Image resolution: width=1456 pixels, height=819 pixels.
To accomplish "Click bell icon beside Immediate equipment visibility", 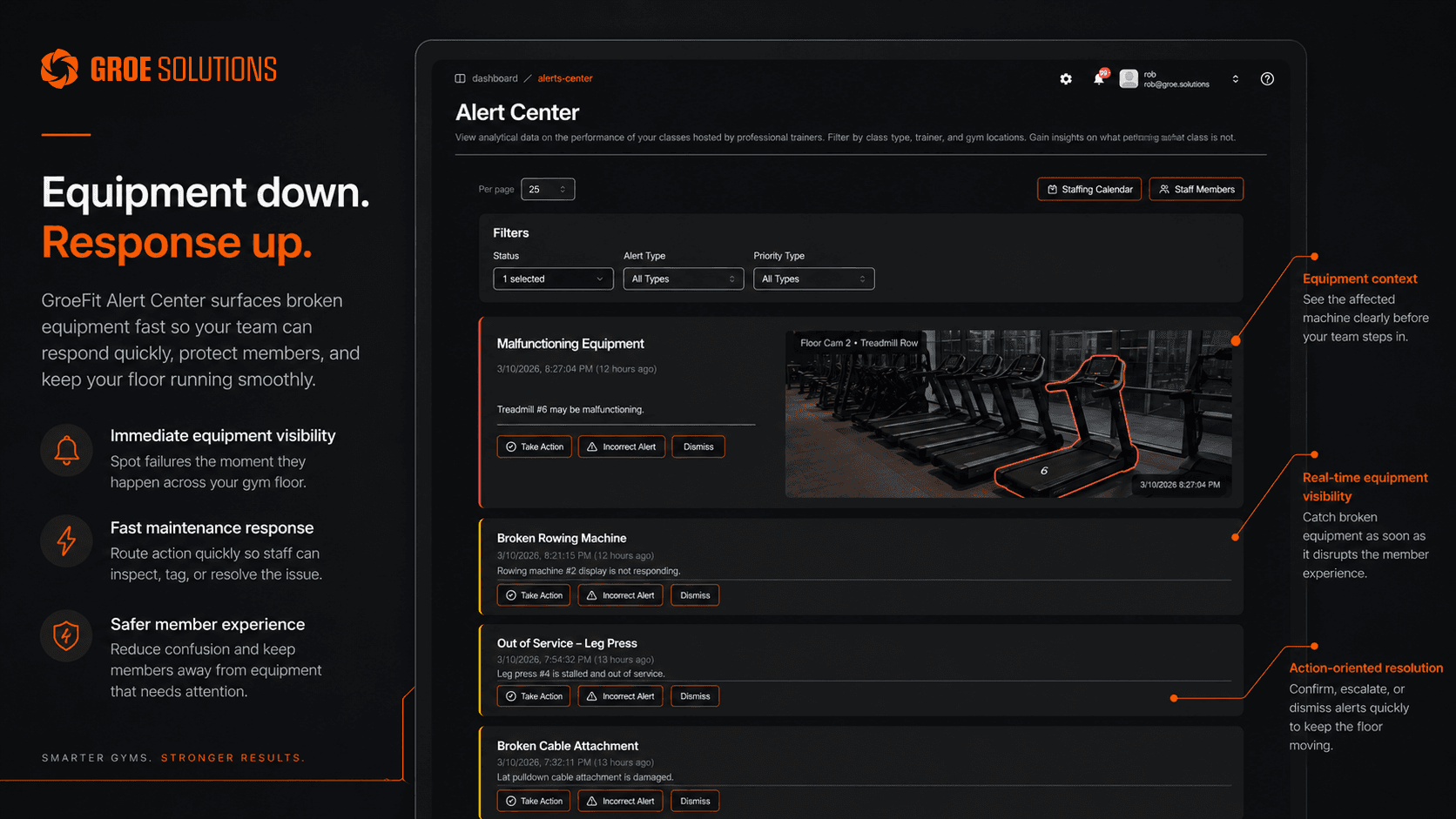I will [x=66, y=450].
